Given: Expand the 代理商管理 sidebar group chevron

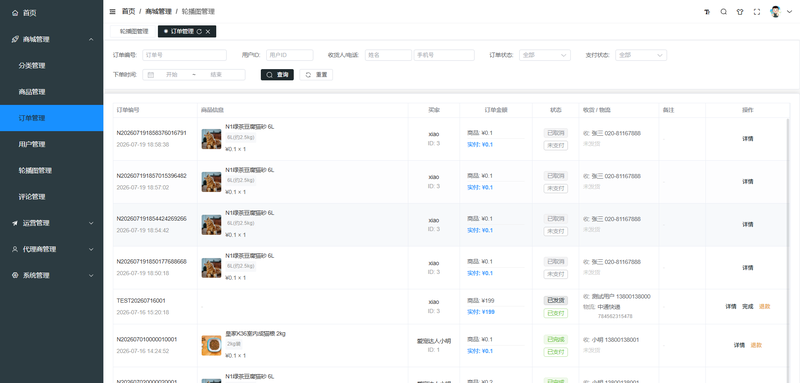Looking at the screenshot, I should click(91, 249).
